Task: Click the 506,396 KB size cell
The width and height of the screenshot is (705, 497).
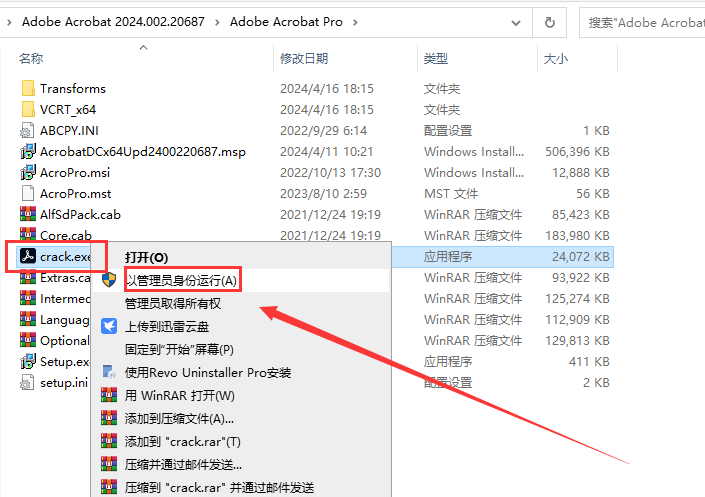Action: point(577,152)
